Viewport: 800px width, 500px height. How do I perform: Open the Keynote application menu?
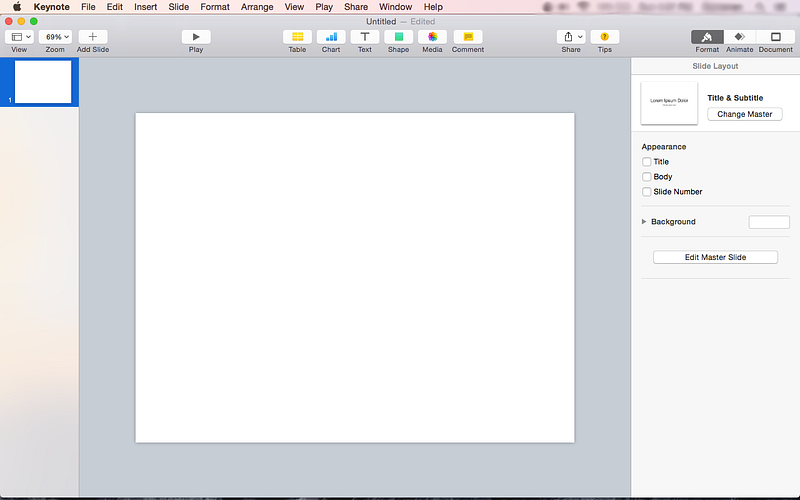click(52, 7)
